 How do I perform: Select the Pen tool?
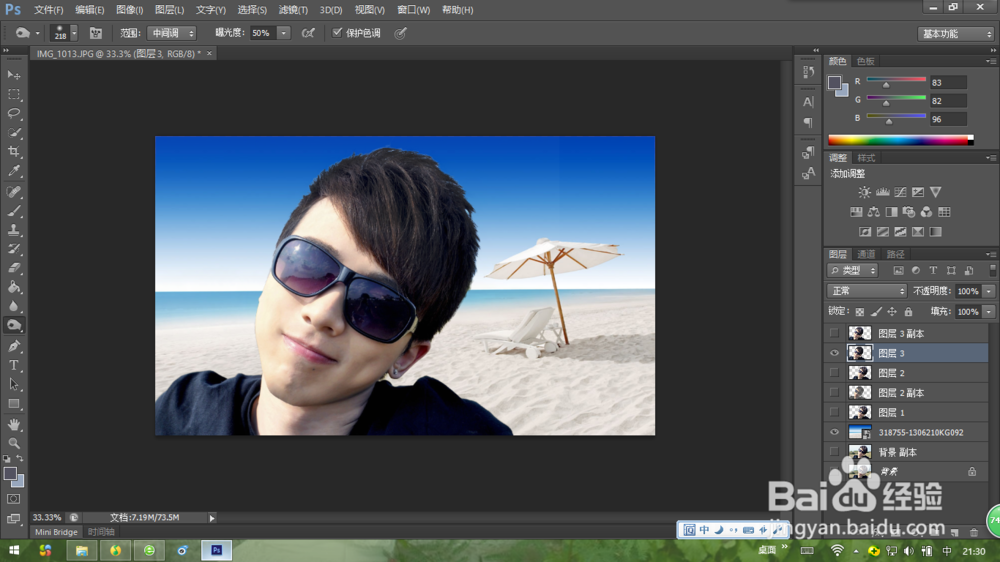coord(14,346)
